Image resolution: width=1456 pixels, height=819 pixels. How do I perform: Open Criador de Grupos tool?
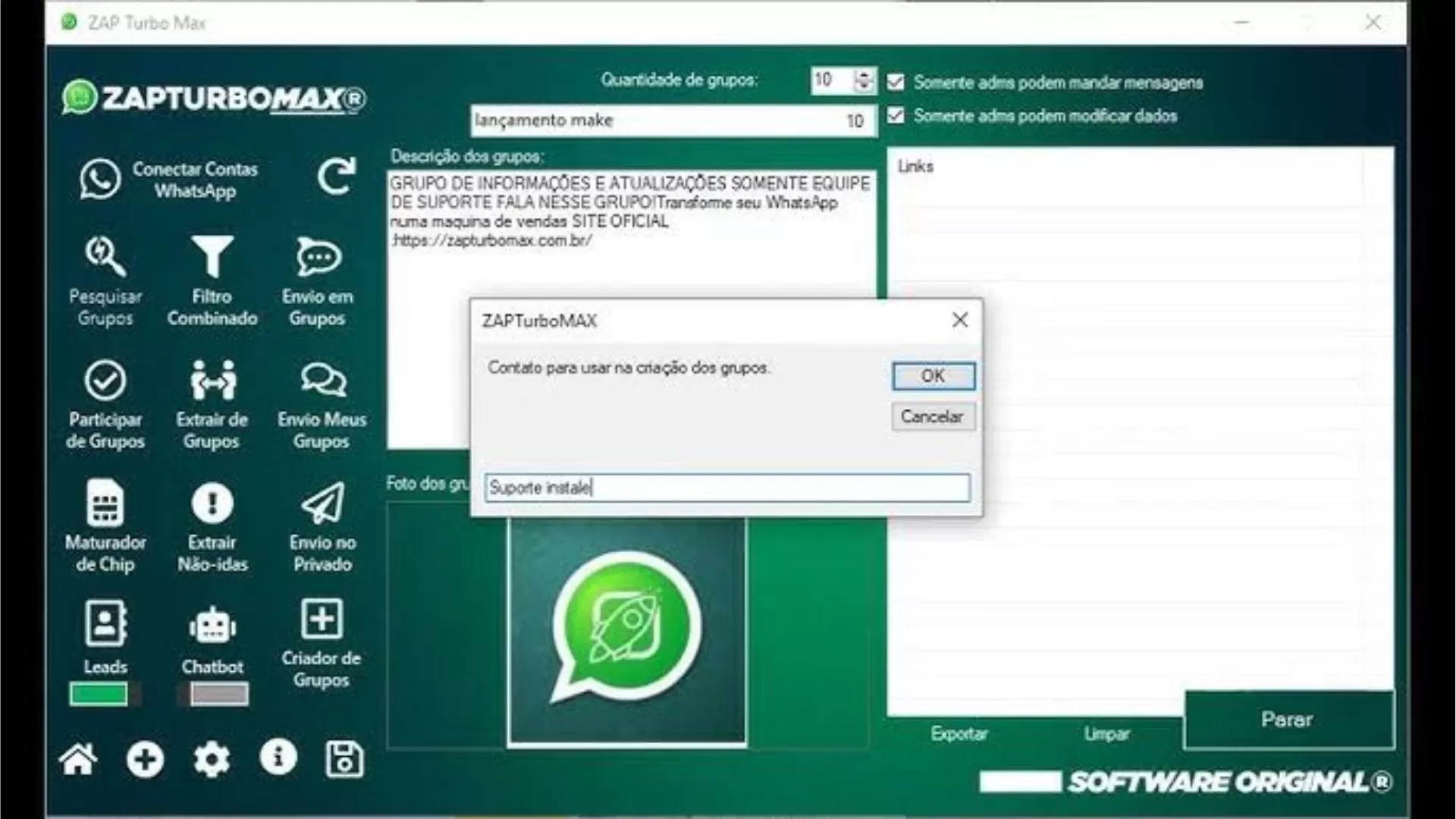pyautogui.click(x=322, y=645)
